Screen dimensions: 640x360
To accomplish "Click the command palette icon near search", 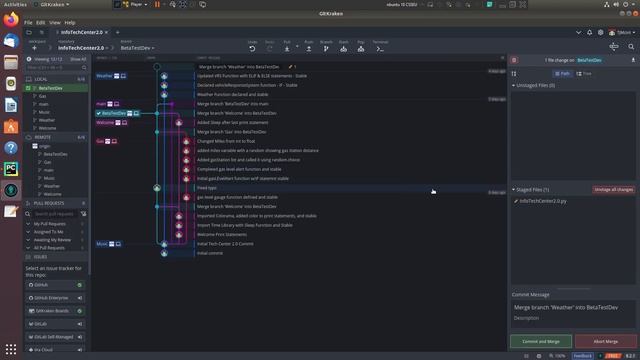I will coord(613,47).
